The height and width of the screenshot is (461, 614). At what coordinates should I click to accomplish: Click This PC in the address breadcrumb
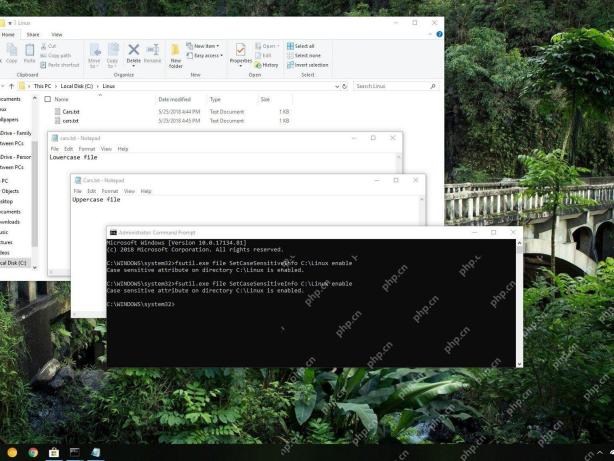(x=42, y=86)
